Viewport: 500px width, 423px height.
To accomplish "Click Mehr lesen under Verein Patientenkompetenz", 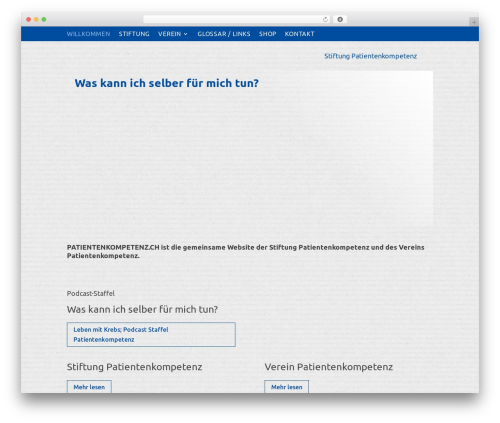I will pos(286,387).
